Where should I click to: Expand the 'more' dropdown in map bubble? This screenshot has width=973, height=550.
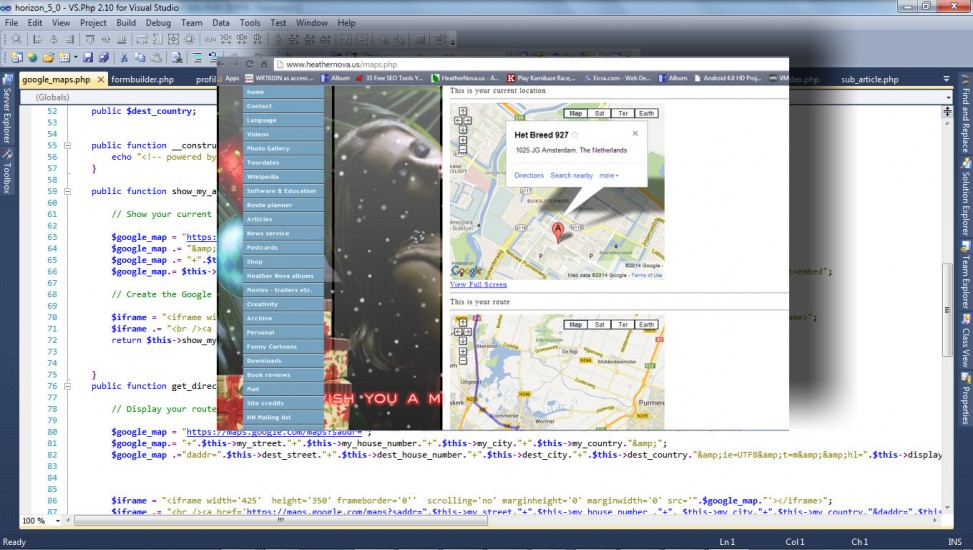(608, 176)
